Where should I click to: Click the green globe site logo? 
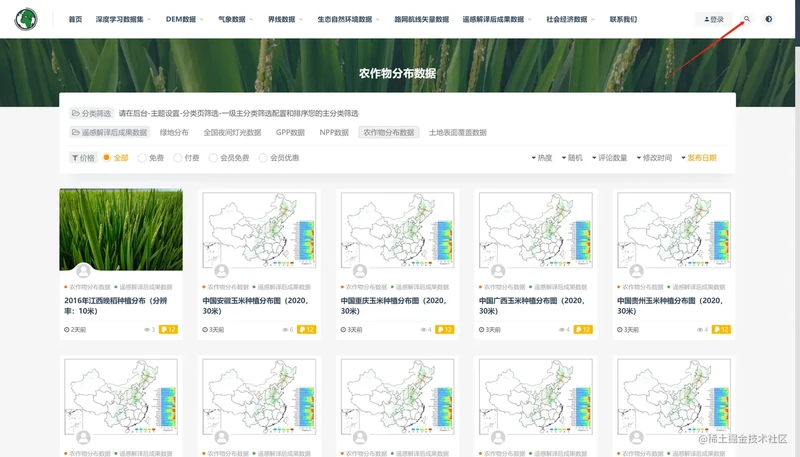click(x=26, y=19)
